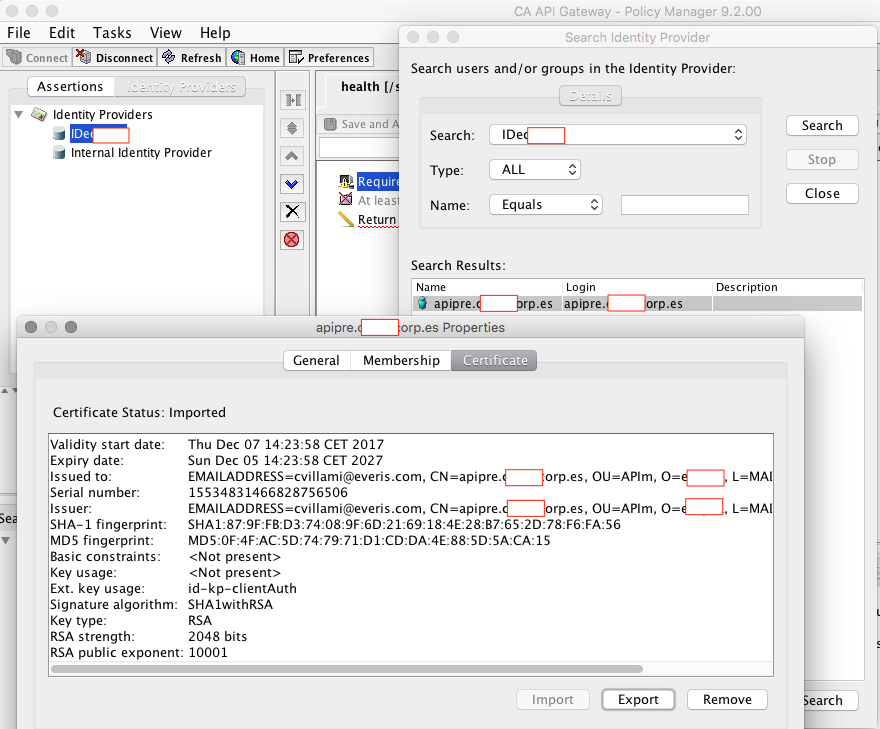This screenshot has height=729, width=880.
Task: Switch to the Membership tab
Action: [400, 360]
